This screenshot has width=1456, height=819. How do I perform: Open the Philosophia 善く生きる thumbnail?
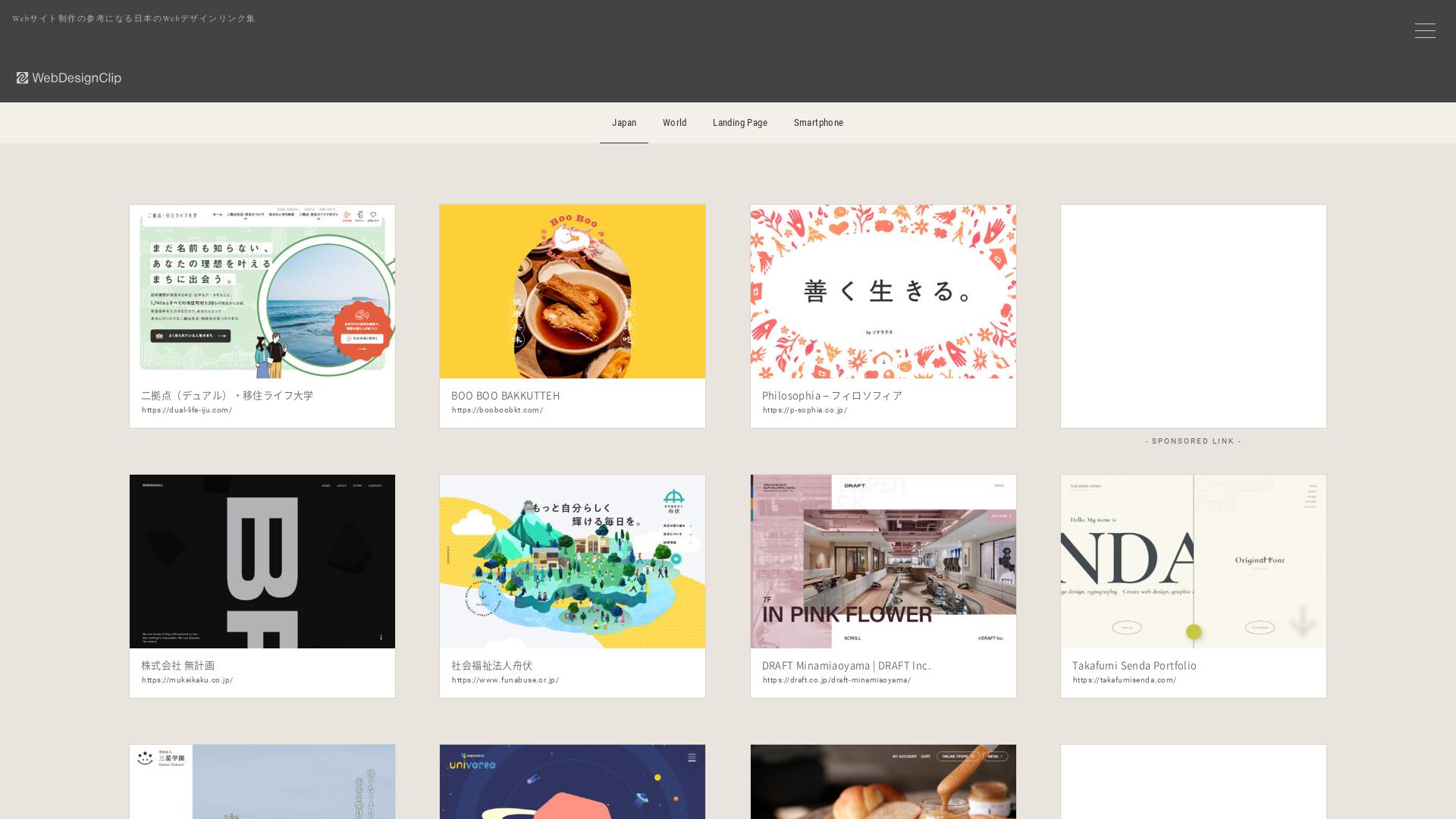pos(883,291)
